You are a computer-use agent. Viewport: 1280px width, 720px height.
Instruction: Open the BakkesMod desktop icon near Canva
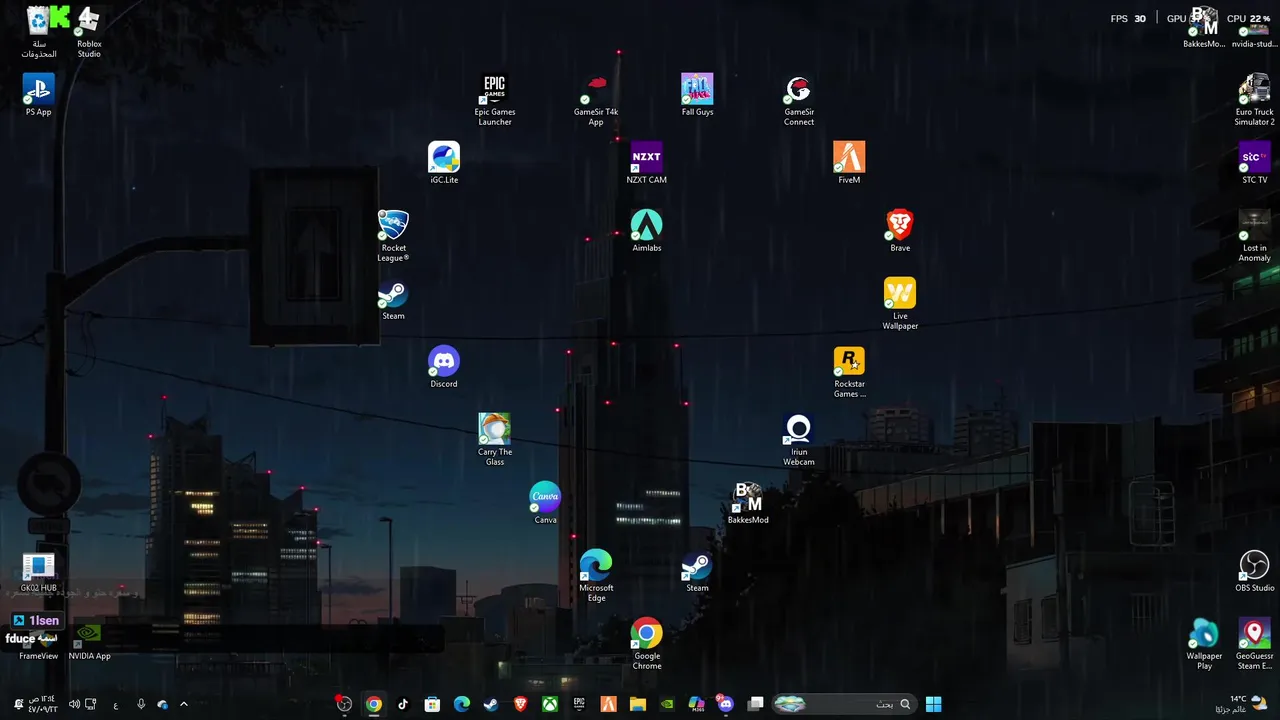pyautogui.click(x=748, y=502)
